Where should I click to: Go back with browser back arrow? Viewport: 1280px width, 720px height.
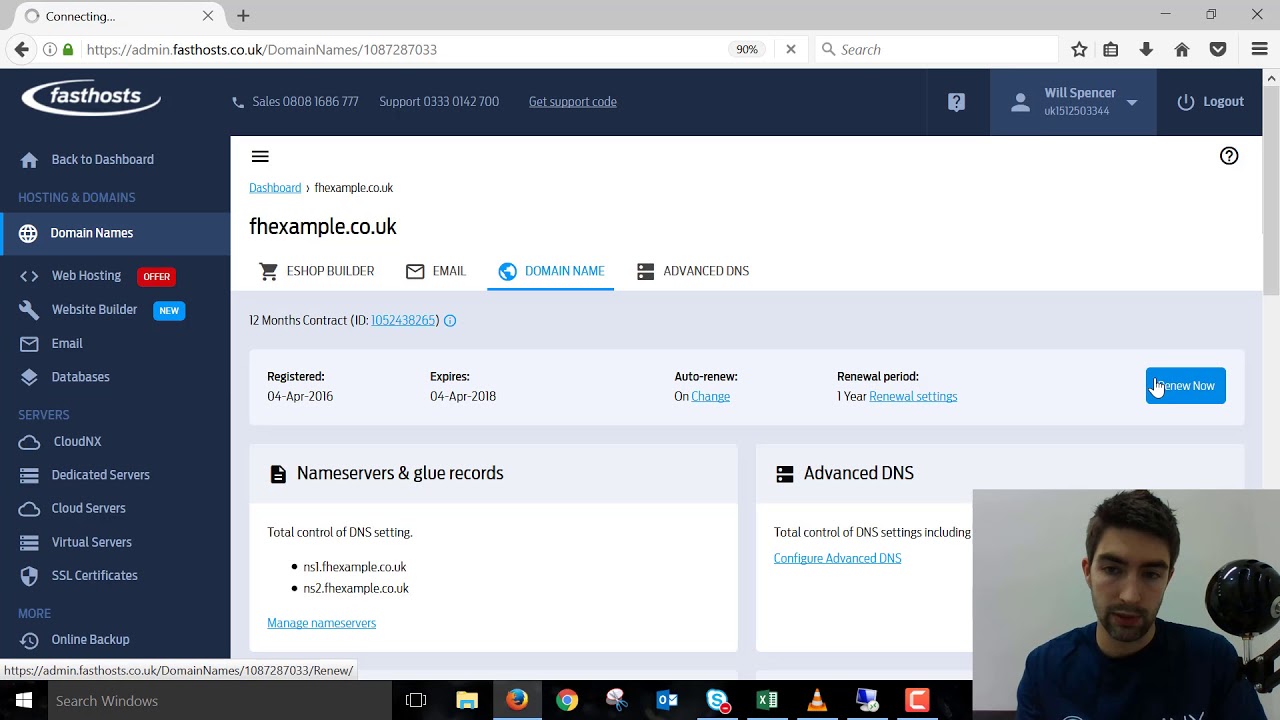(22, 49)
